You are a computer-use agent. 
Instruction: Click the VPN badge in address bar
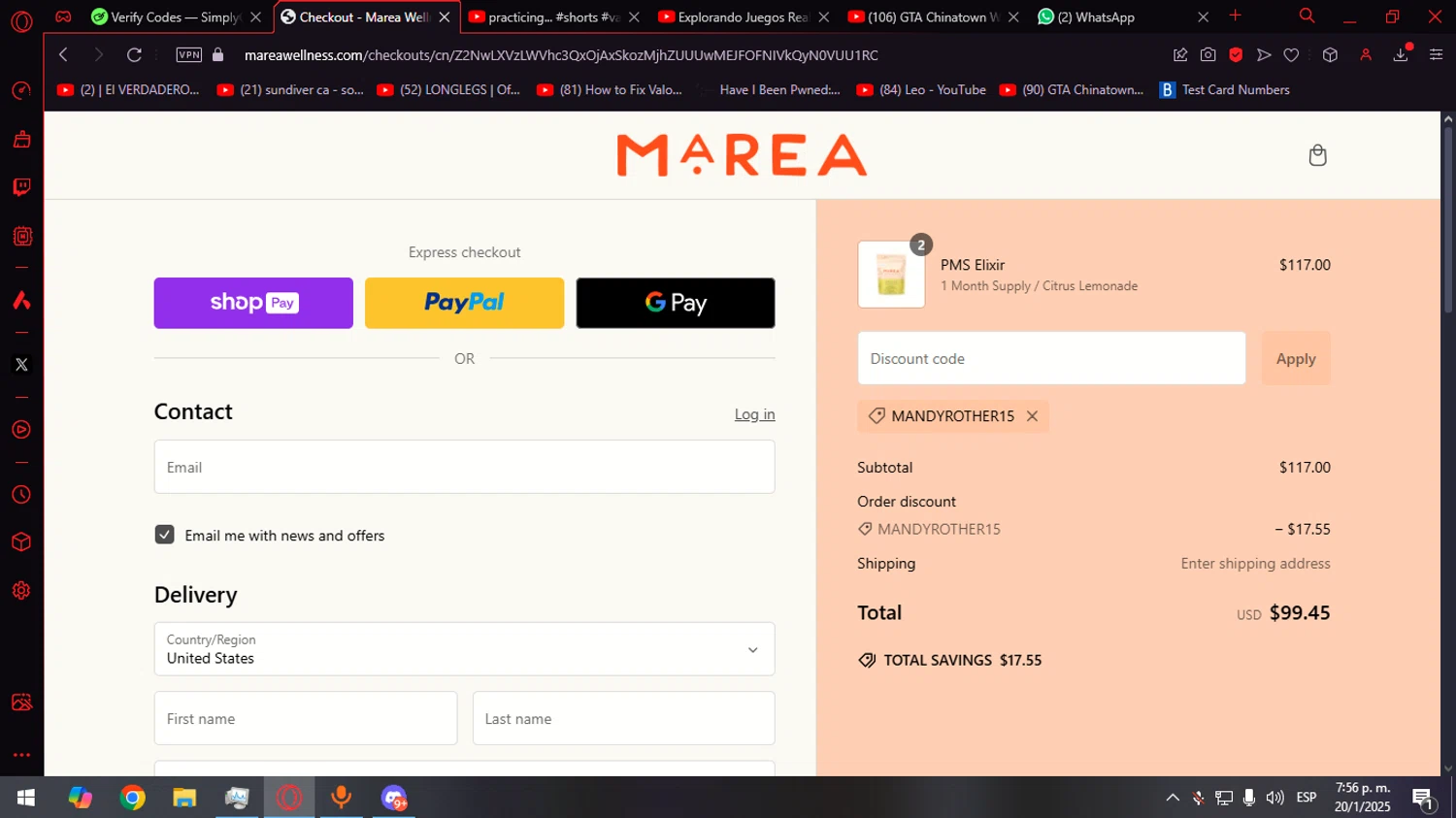(x=189, y=55)
